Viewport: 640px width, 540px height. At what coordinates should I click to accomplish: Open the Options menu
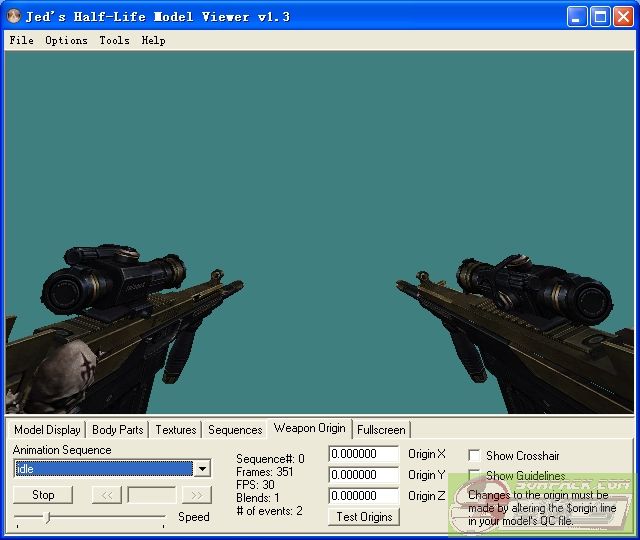click(x=66, y=40)
